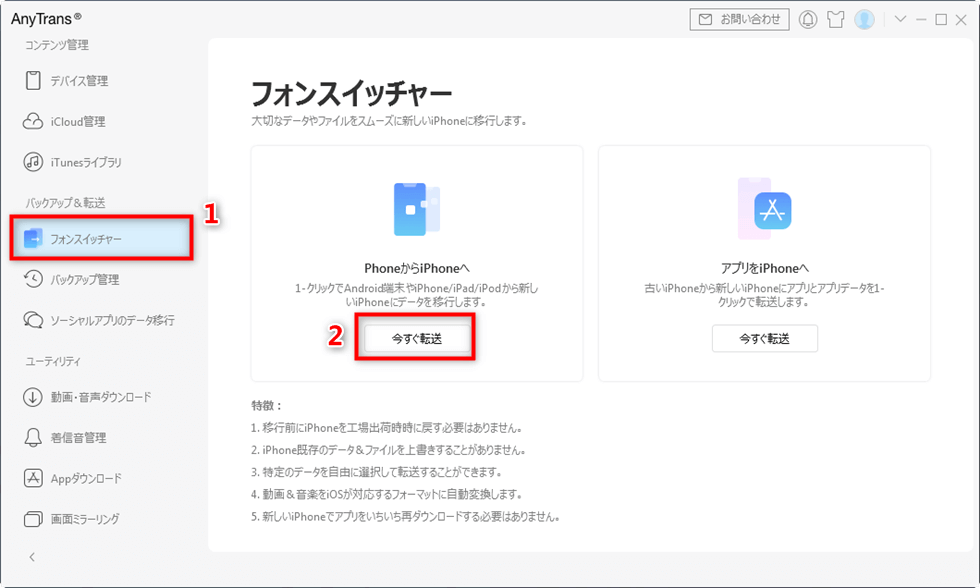Click the アプリをiPhoneへ App Store illustration
Viewport: 980px width, 588px height.
764,209
